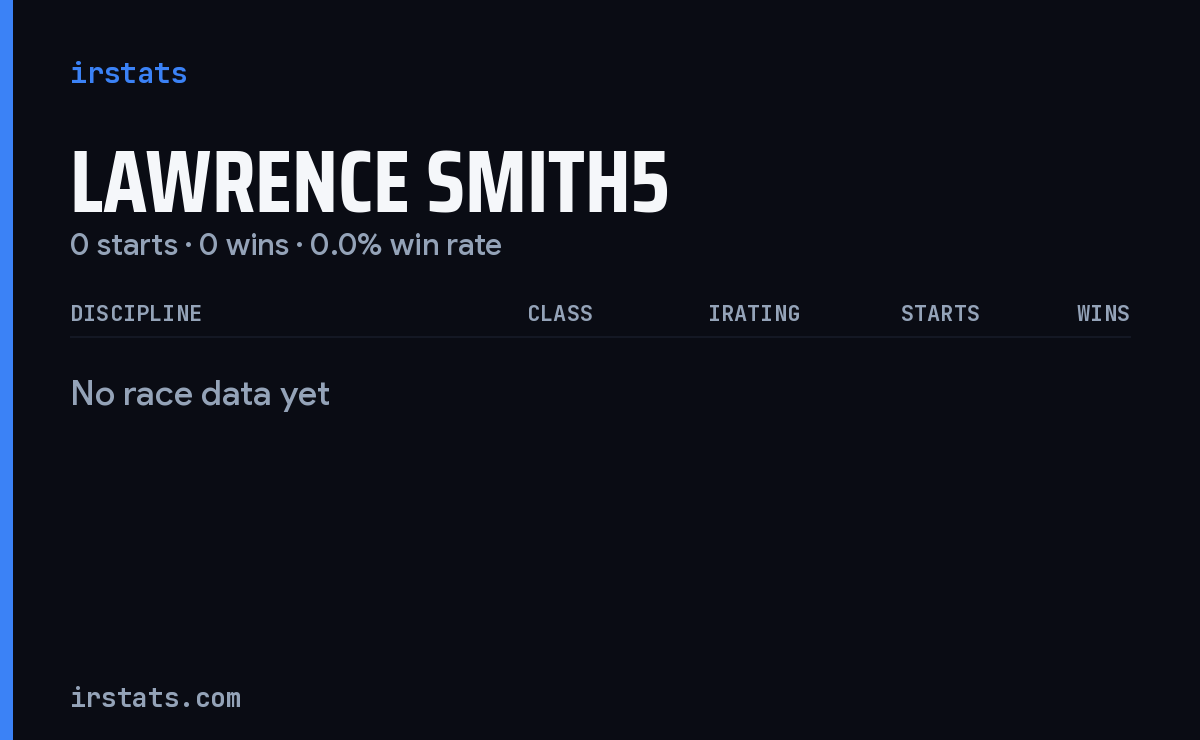Click the '0 wins' stat text
Image resolution: width=1200 pixels, height=740 pixels.
tap(244, 244)
